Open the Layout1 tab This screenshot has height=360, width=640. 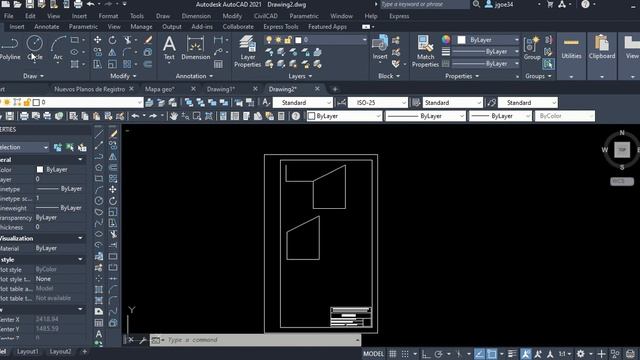27,351
